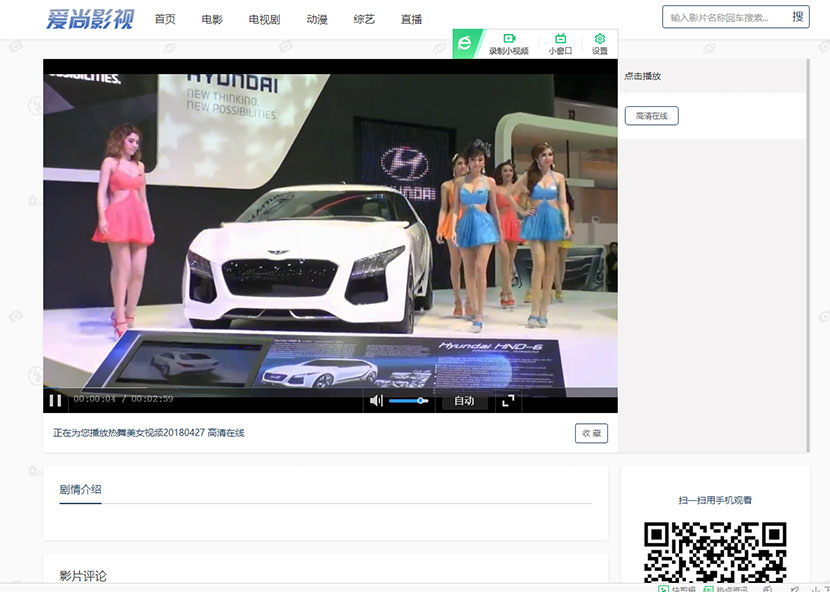Click the green browser e logo

pos(465,43)
